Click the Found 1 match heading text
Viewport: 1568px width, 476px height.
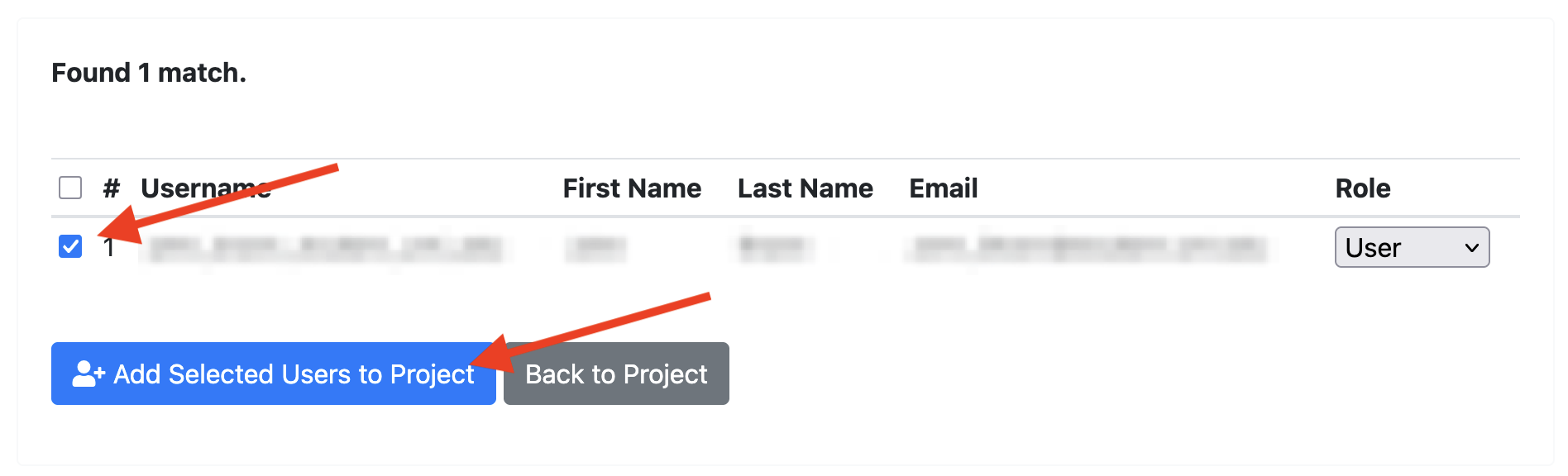(x=149, y=73)
